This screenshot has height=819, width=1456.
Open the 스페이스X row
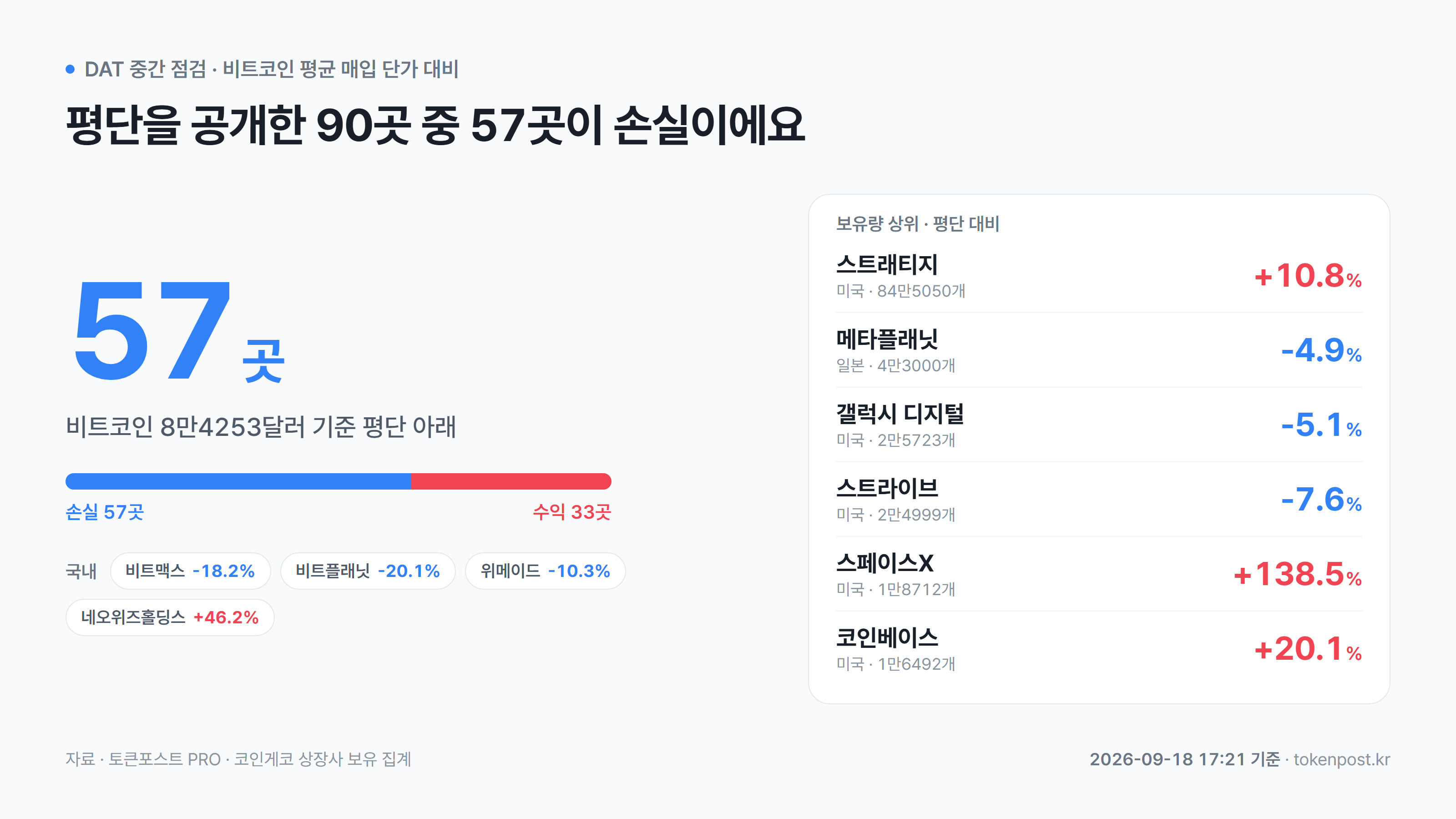[x=1099, y=574]
